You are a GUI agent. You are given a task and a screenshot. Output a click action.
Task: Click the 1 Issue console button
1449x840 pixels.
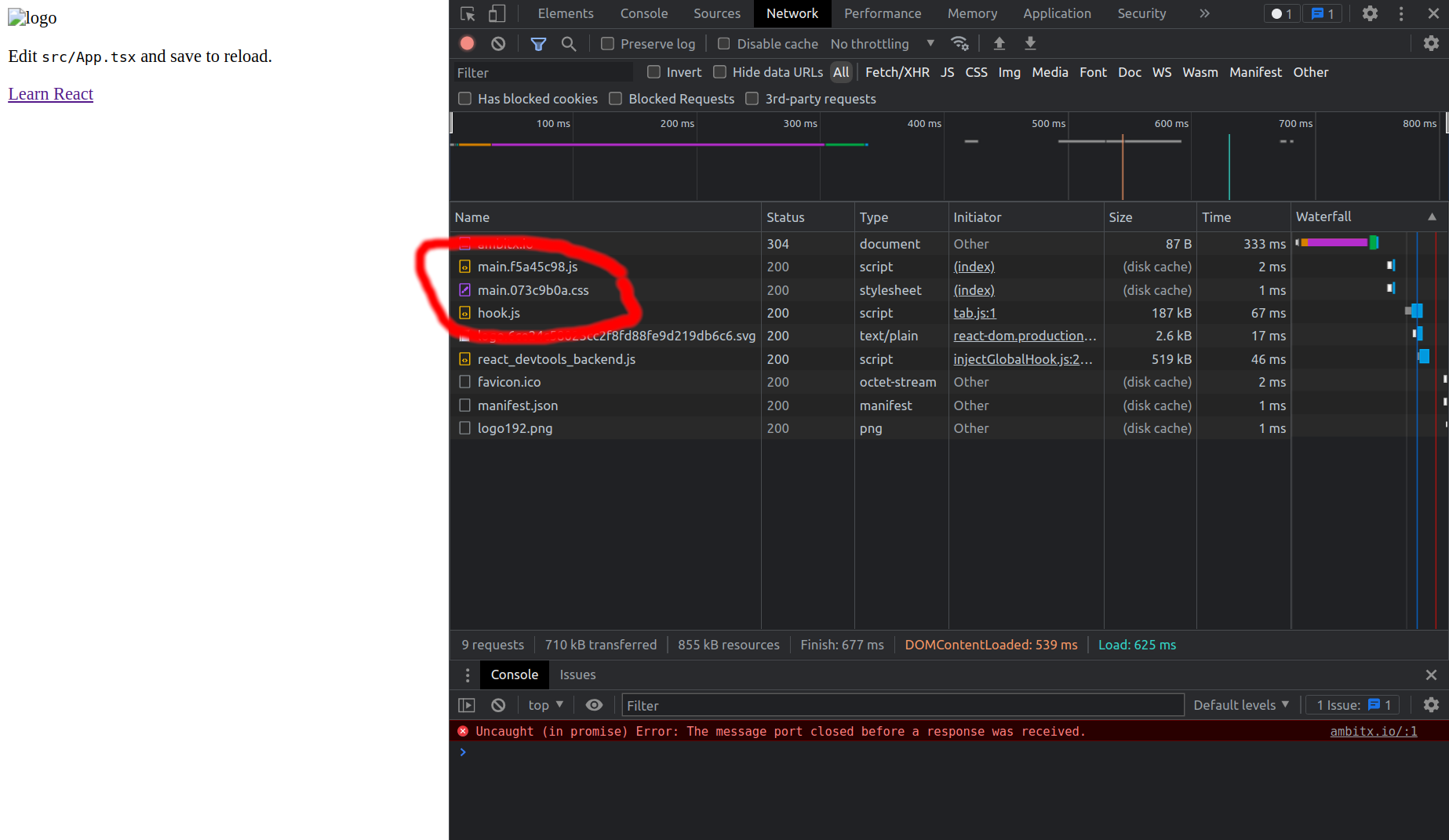(1353, 705)
